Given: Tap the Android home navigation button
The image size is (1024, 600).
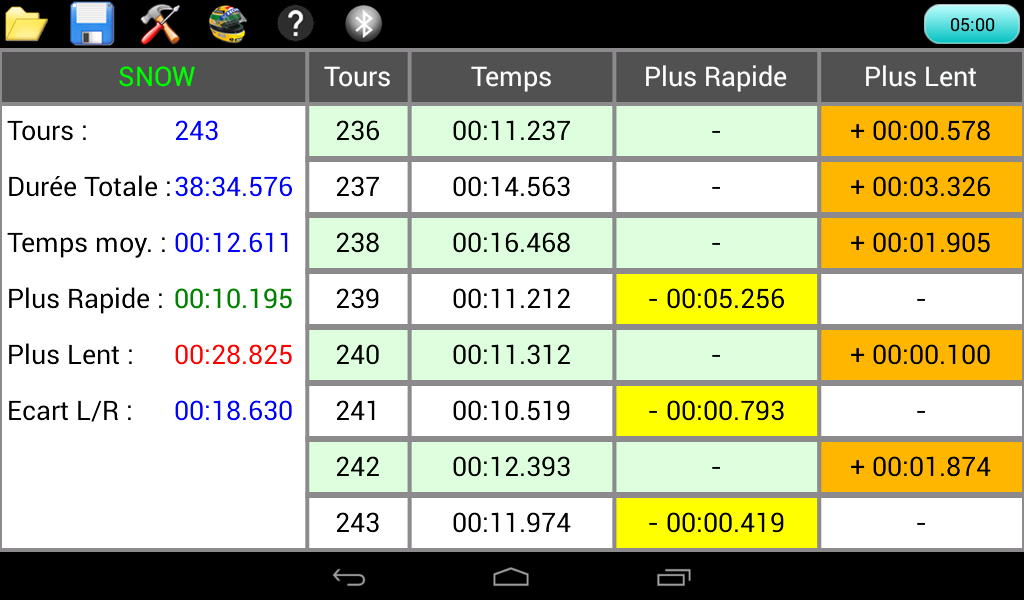Looking at the screenshot, I should pos(511,576).
